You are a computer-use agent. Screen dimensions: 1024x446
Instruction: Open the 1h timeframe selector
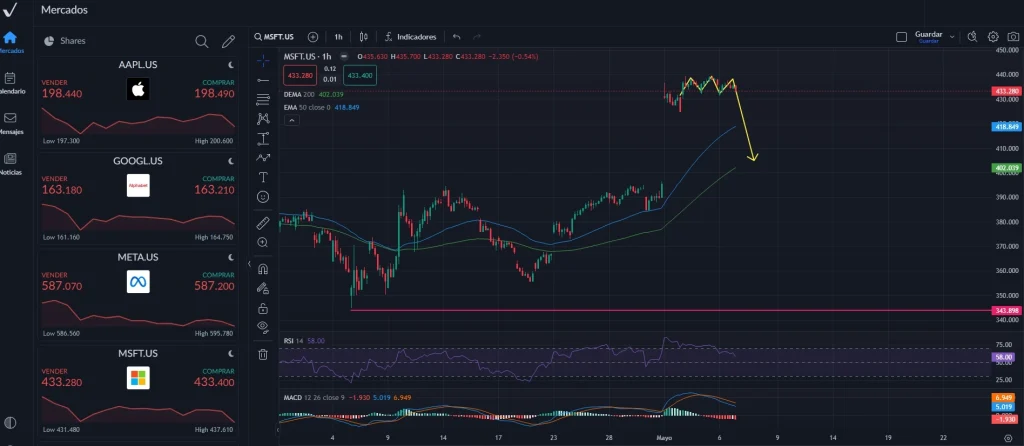(x=338, y=37)
